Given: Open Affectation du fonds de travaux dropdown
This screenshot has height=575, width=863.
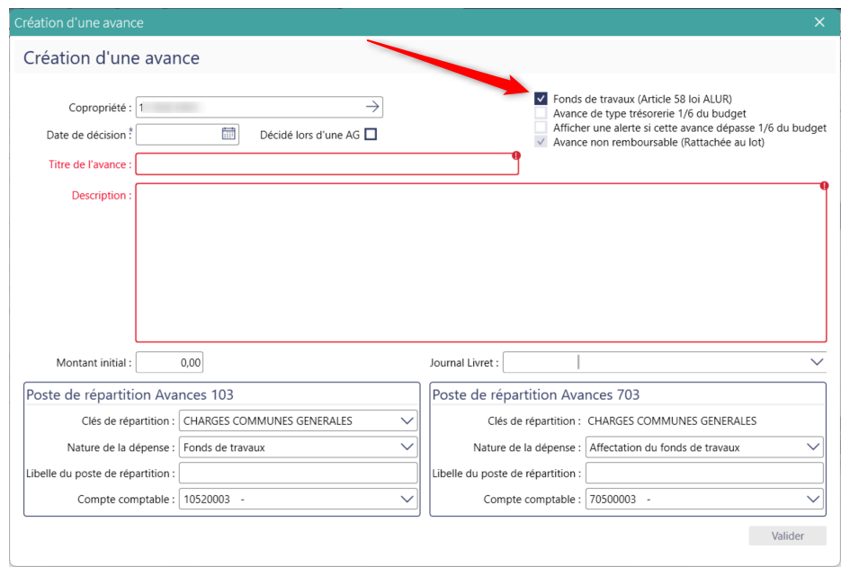Looking at the screenshot, I should click(812, 447).
